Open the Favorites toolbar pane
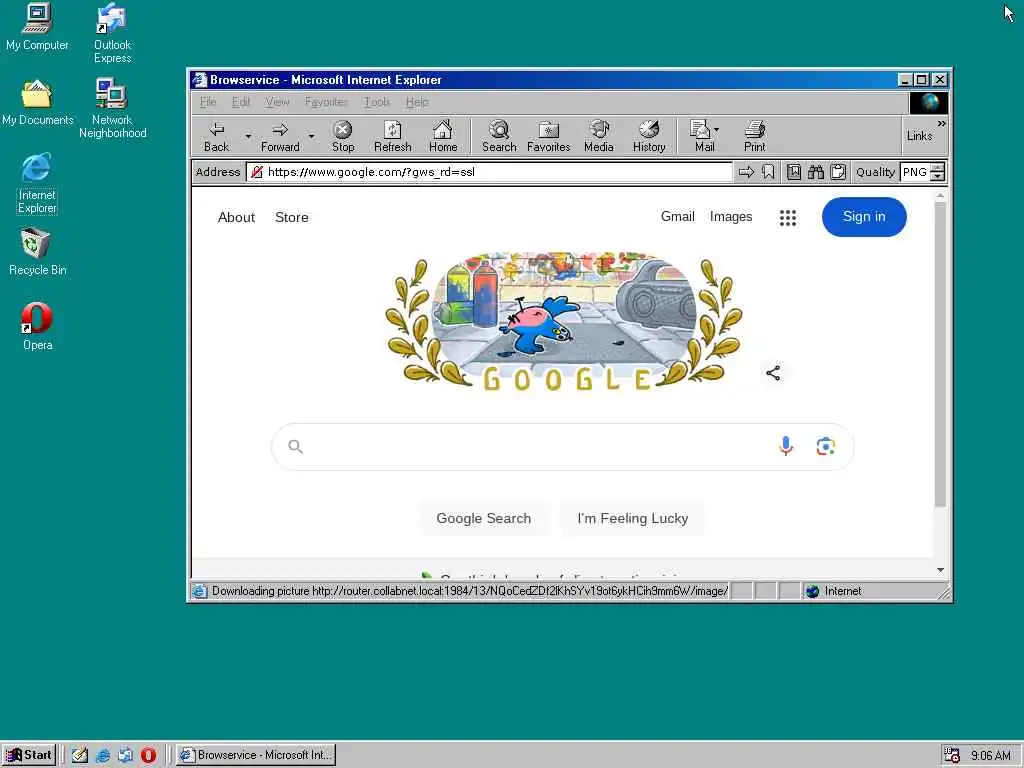 (x=549, y=136)
